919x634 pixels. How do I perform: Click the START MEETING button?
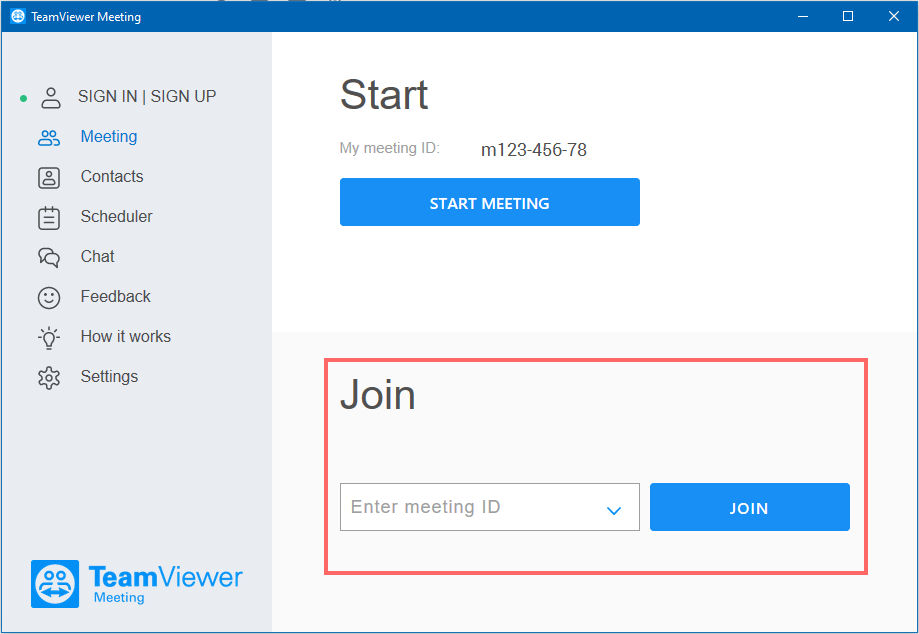[x=489, y=202]
